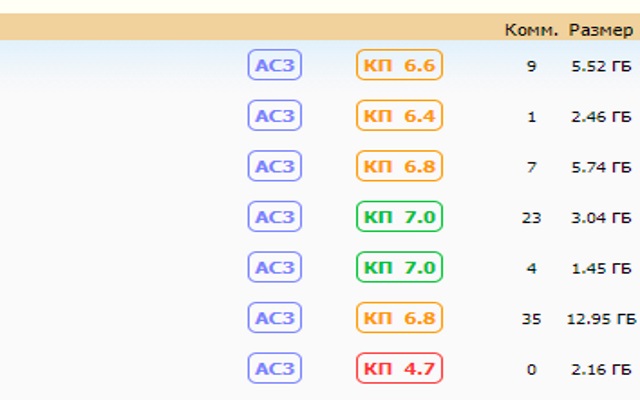Sort by the Комм. column header

(530, 30)
